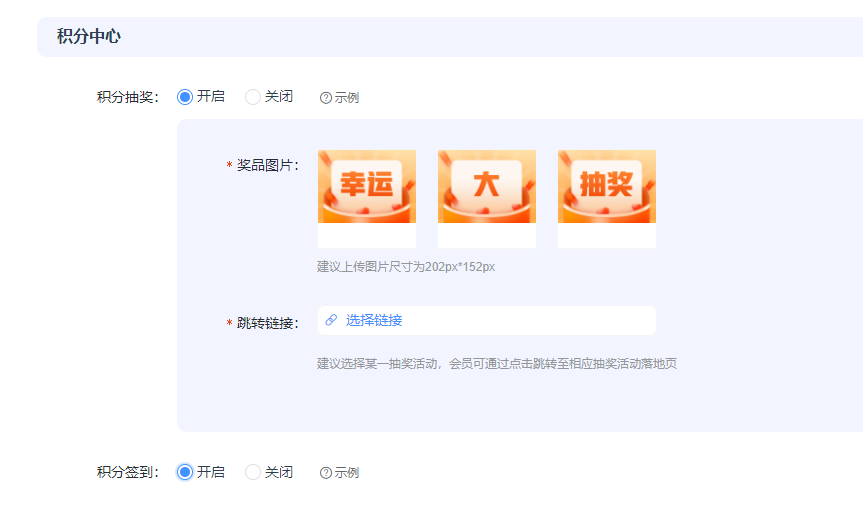Click question-mark help icon beside 积分签到
This screenshot has width=863, height=530.
click(325, 473)
